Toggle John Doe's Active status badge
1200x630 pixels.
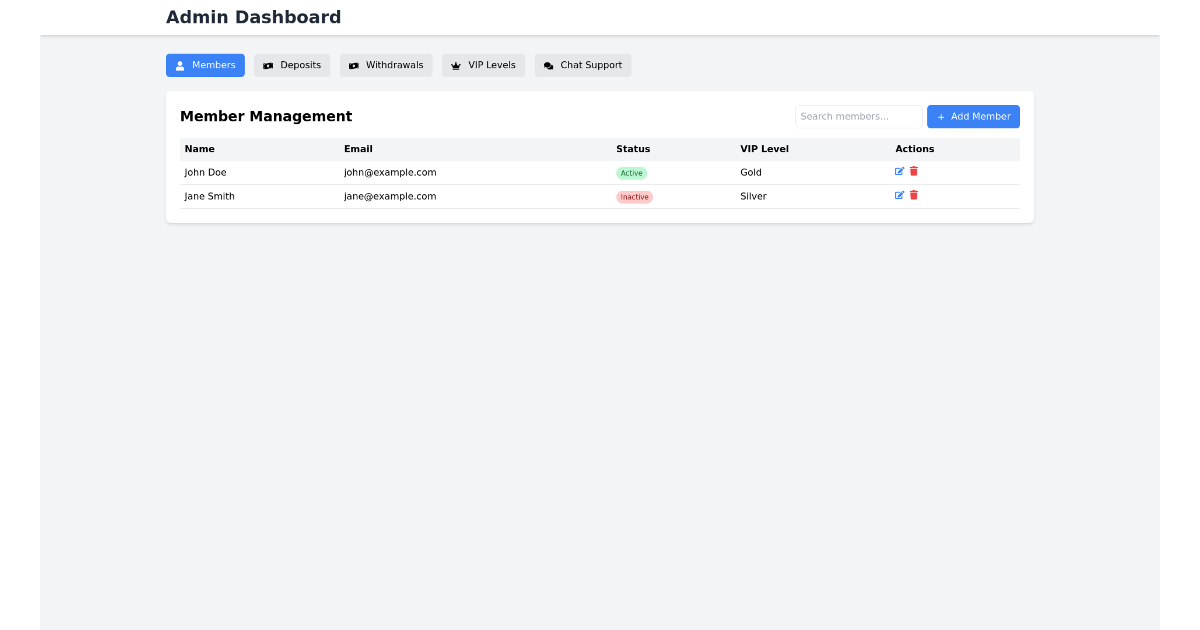(632, 172)
